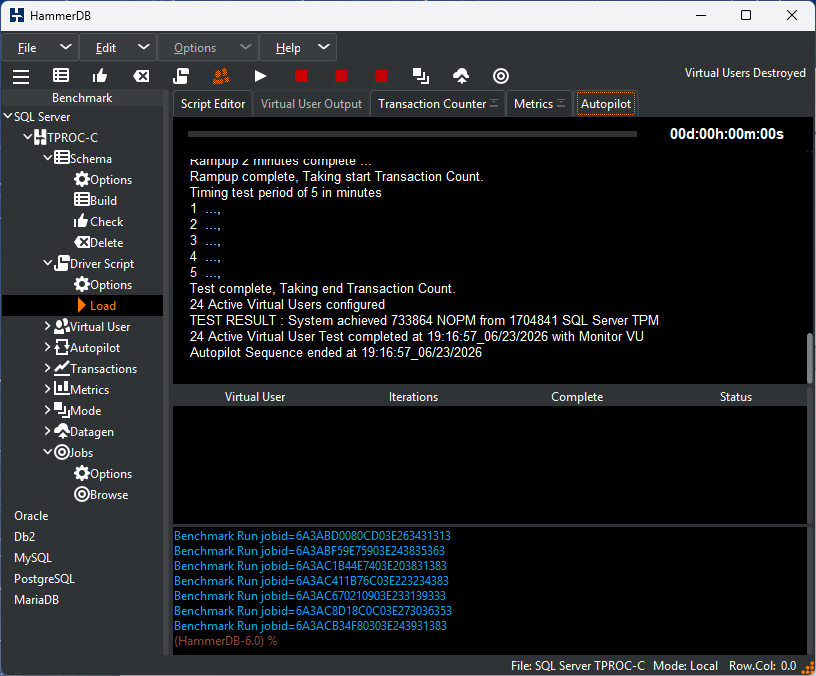The image size is (816, 676).
Task: Click the Run Virtual Users play icon
Action: coord(260,76)
